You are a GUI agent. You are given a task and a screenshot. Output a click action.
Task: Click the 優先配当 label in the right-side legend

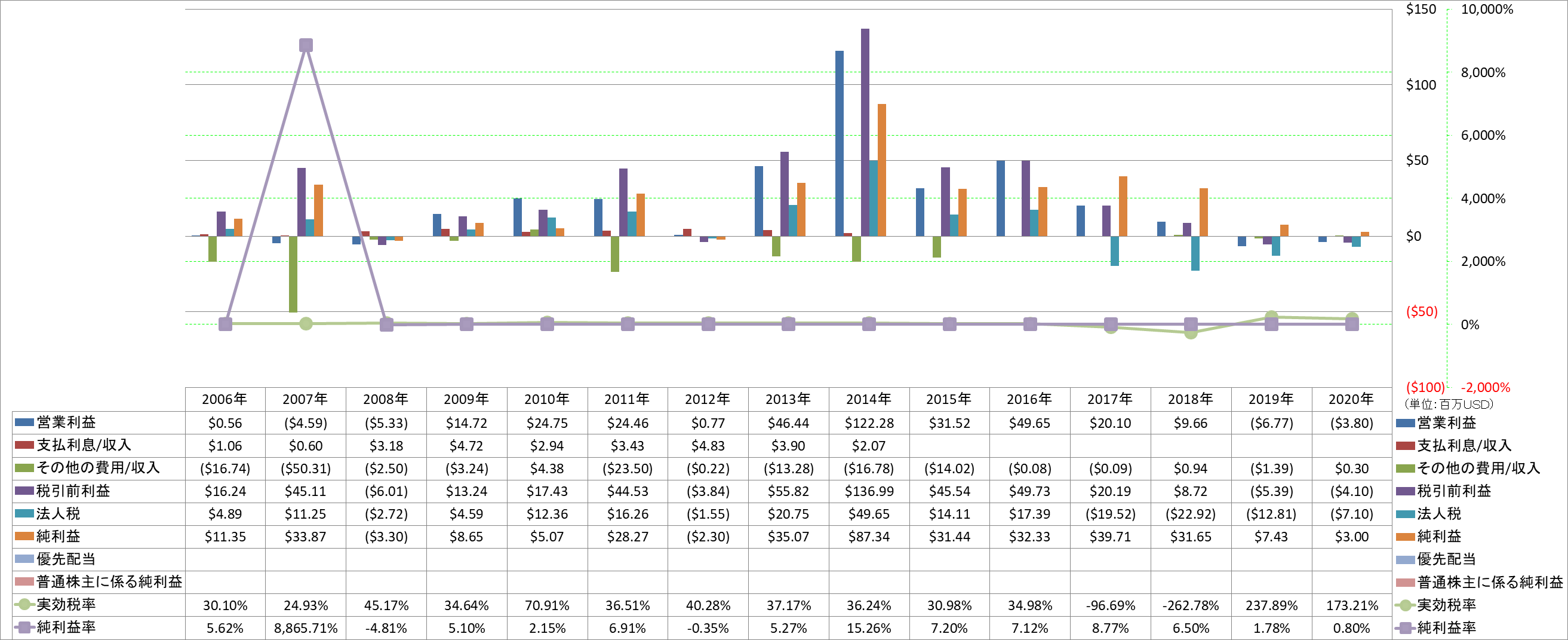coord(1447,559)
